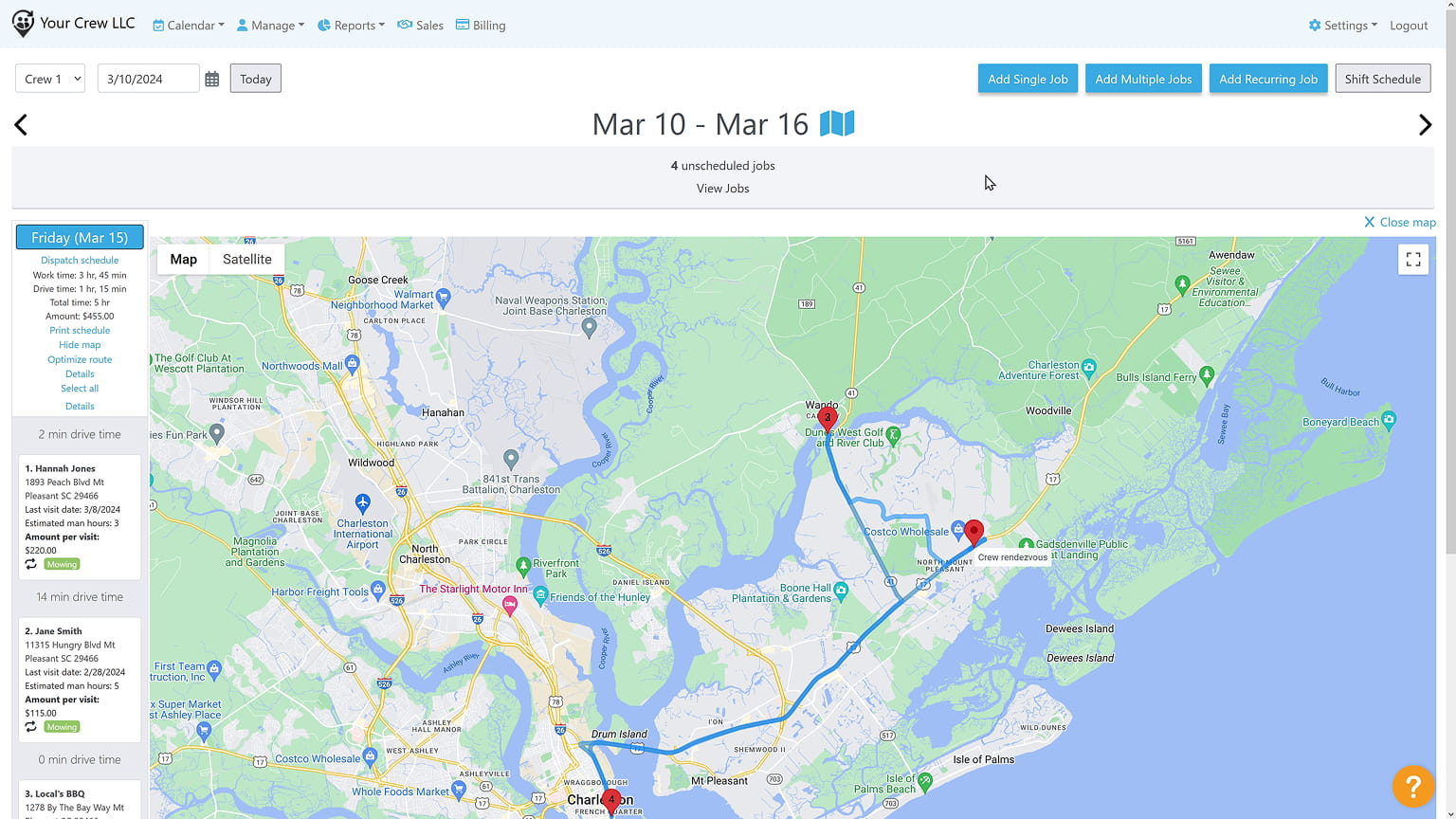Click Add Single Job button
The width and height of the screenshot is (1456, 819).
point(1028,79)
